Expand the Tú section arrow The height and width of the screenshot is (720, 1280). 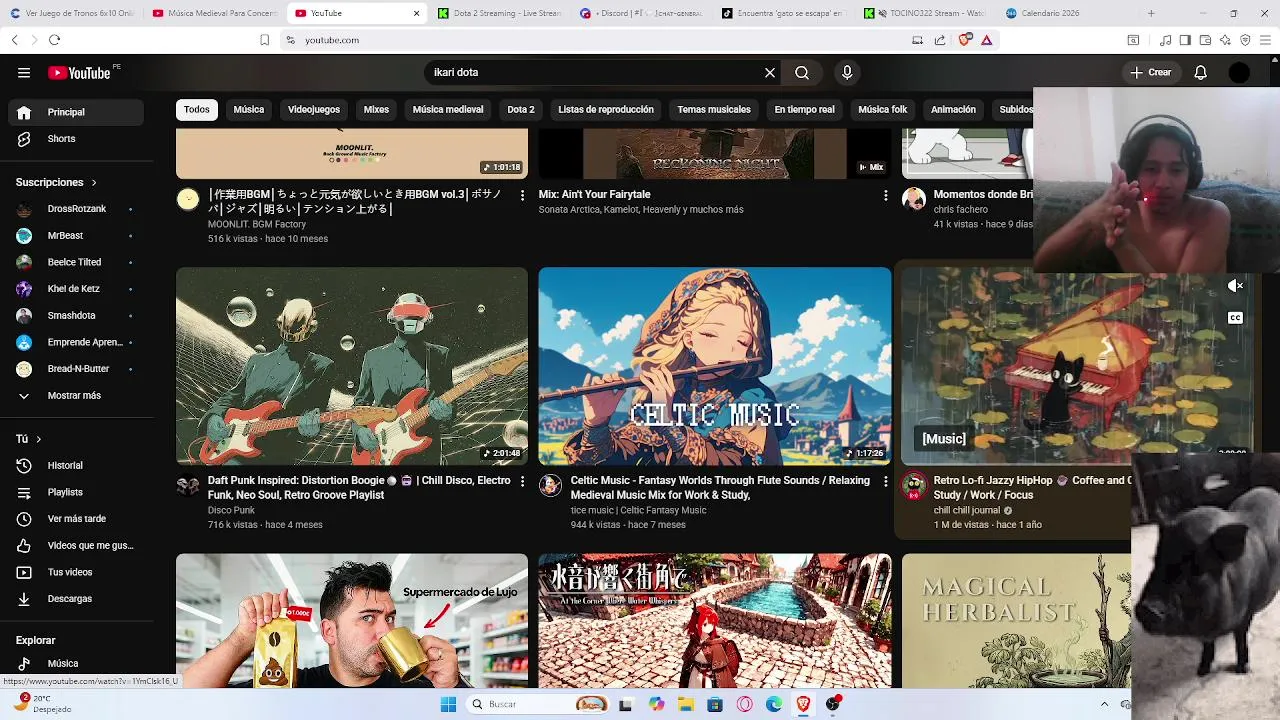[x=39, y=439]
